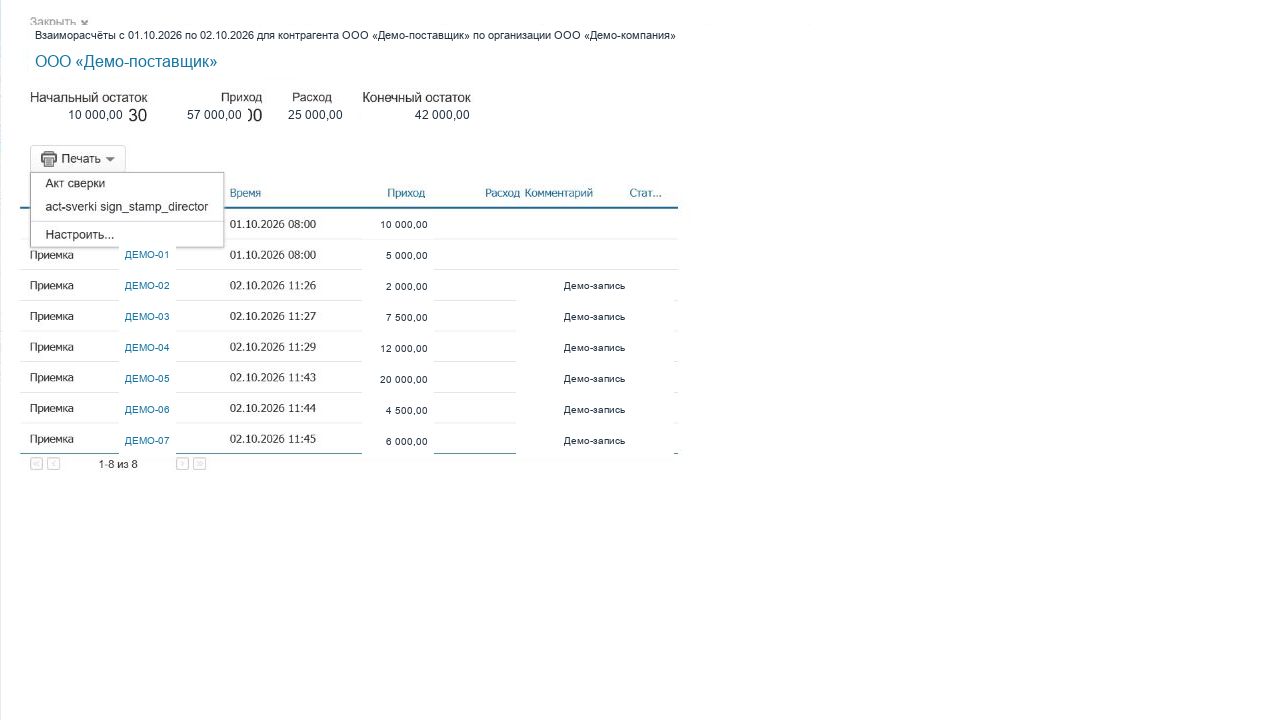Sort by the Стат... column header
The width and height of the screenshot is (1280, 720).
(x=645, y=193)
